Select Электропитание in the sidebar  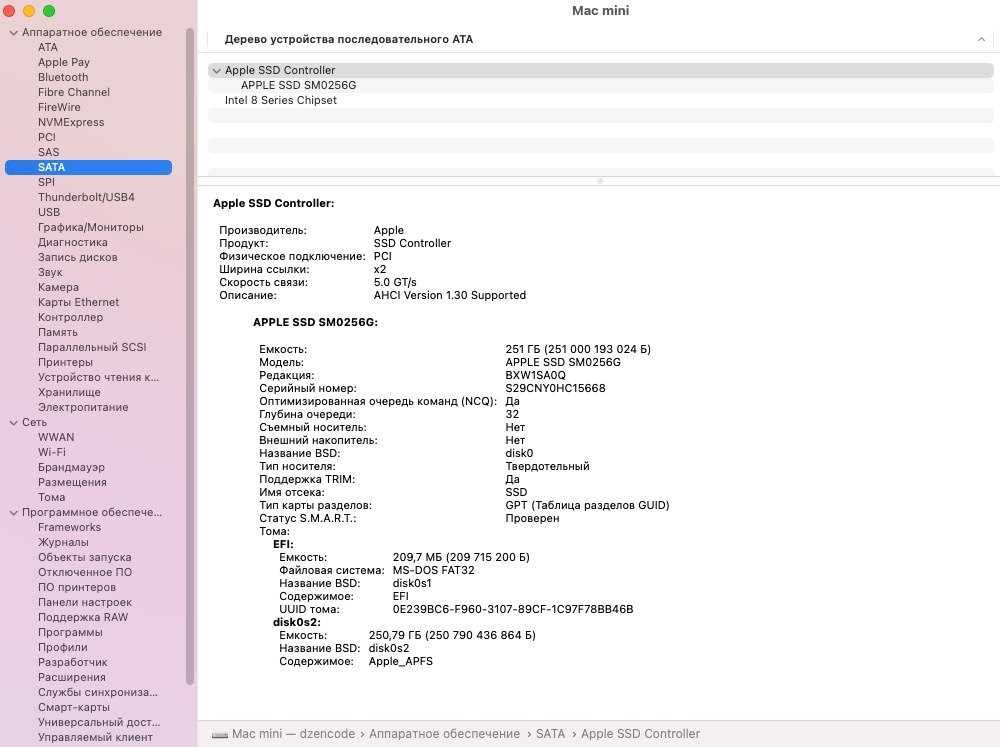[x=83, y=407]
